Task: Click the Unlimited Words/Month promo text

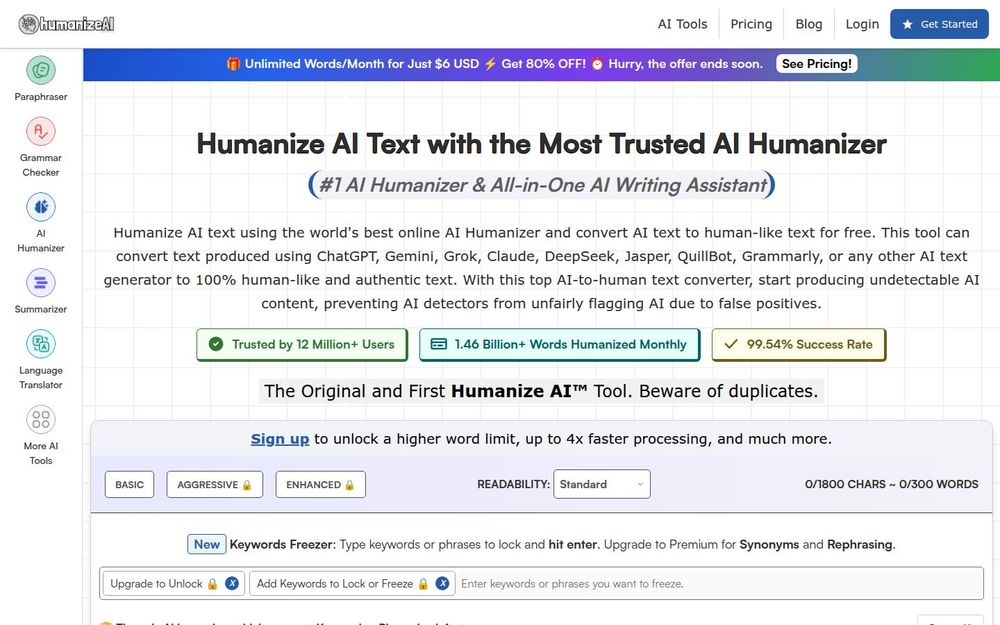Action: point(362,64)
